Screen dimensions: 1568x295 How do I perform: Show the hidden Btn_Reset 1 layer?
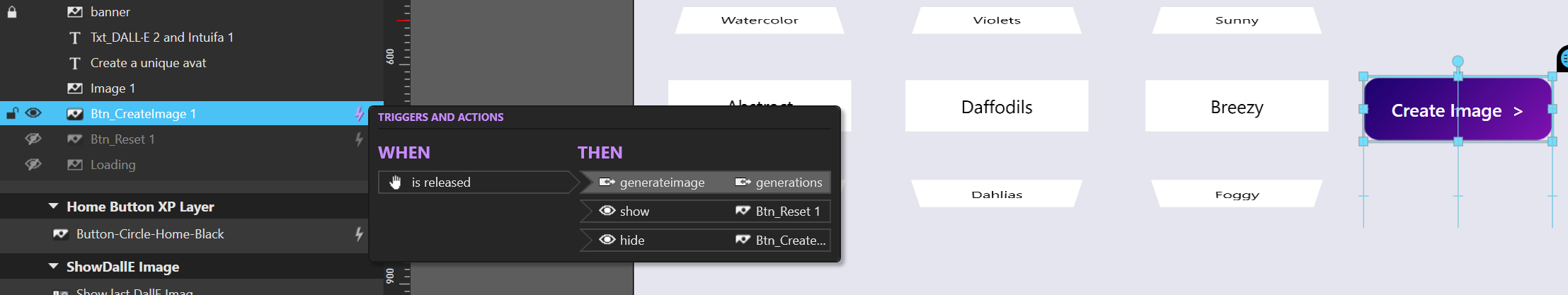(x=33, y=139)
